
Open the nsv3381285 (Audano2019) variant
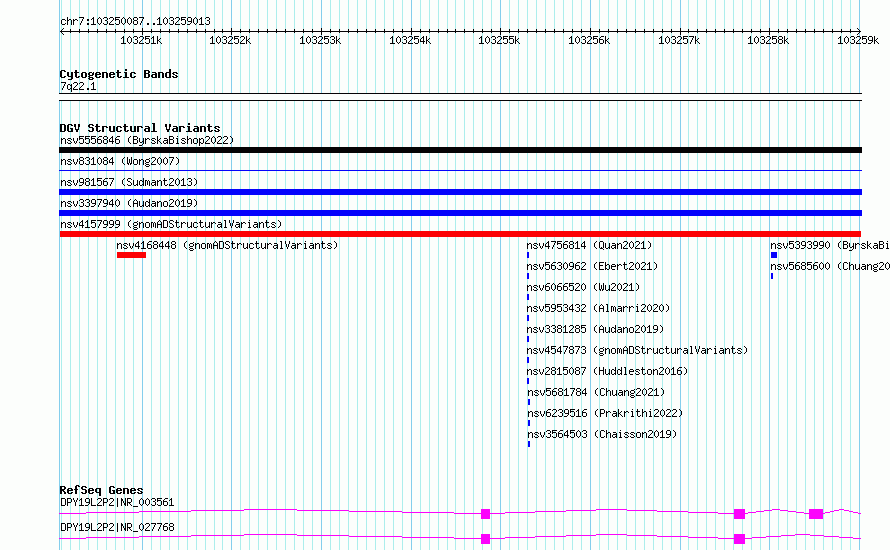(x=595, y=329)
